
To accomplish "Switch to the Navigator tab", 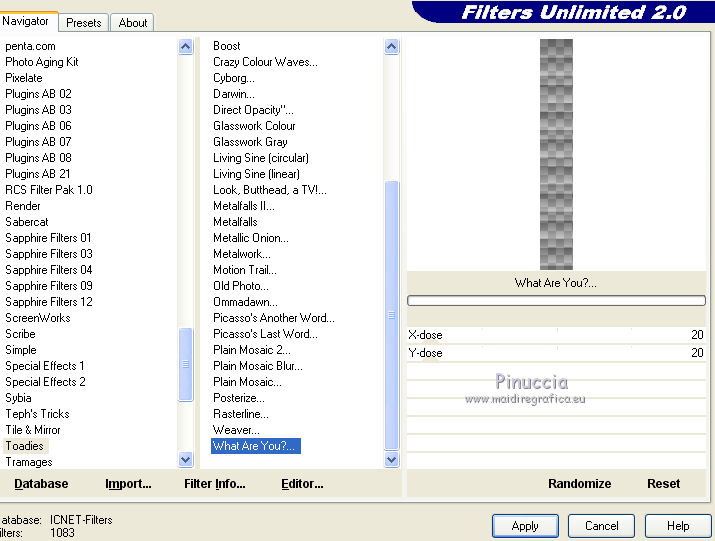I will 27,21.
